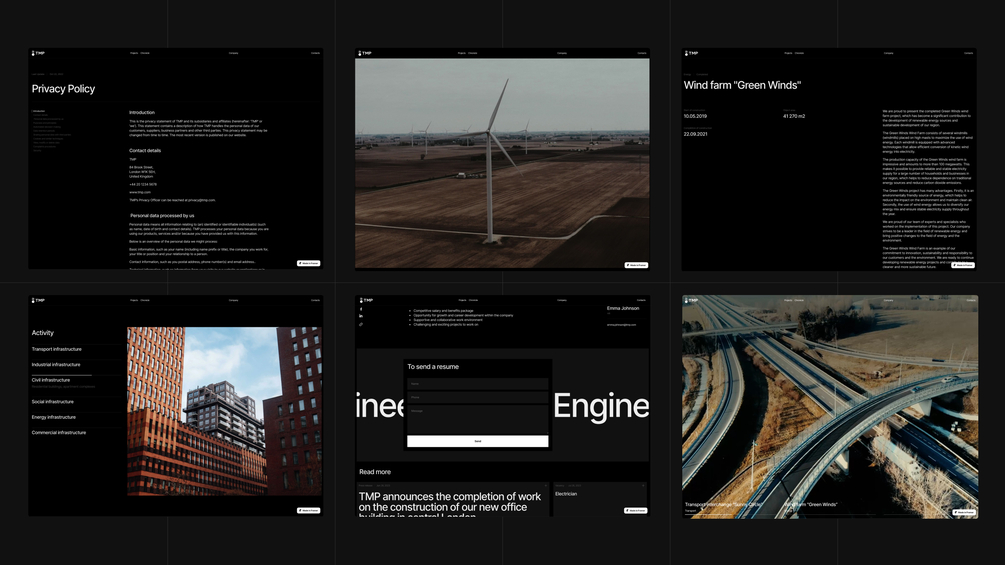Screen dimensions: 1005x565
Task: Click the Made in Framer badge on highway page
Action: [x=963, y=512]
